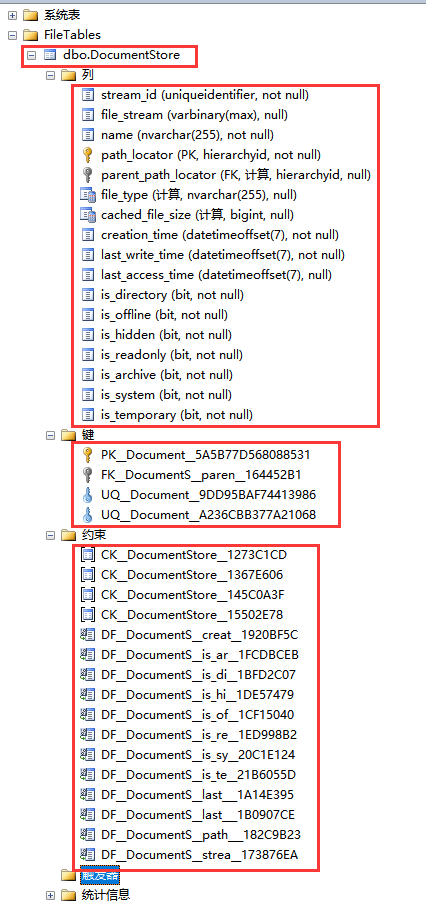Select the is_temporary bit column
The width and height of the screenshot is (426, 909).
pyautogui.click(x=177, y=414)
